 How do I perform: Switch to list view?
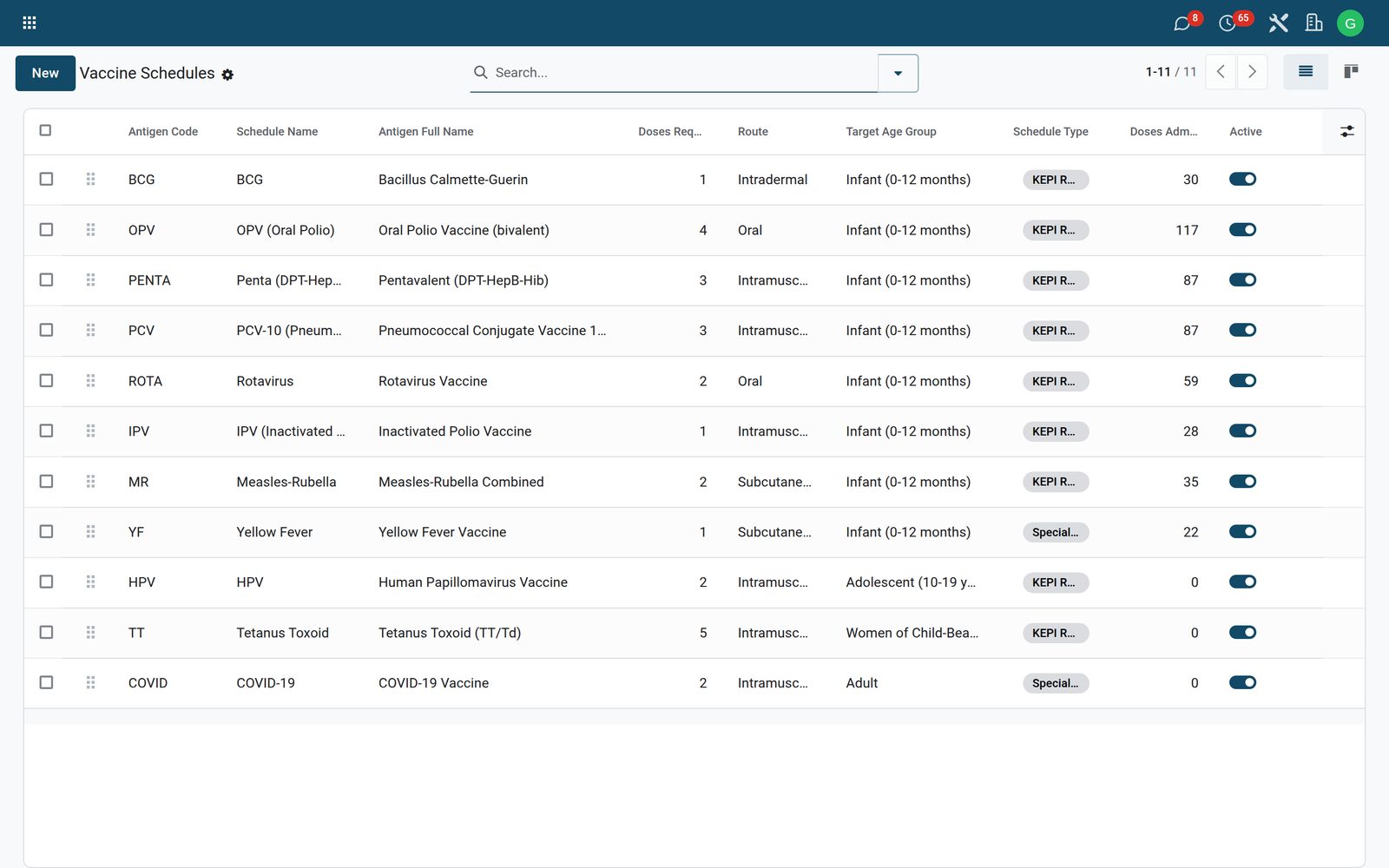[x=1306, y=72]
